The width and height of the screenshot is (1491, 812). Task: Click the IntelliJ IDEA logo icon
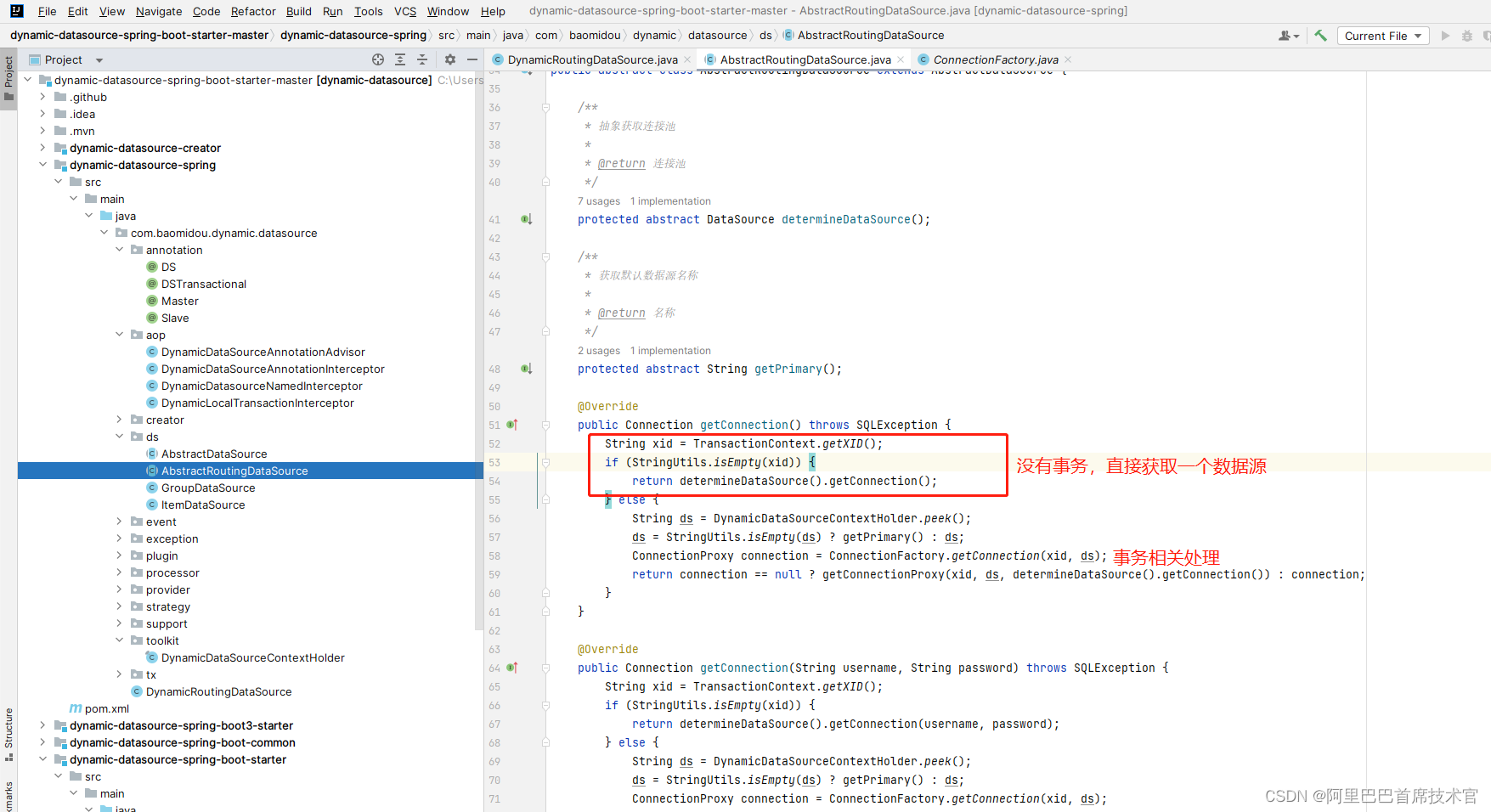pos(17,11)
